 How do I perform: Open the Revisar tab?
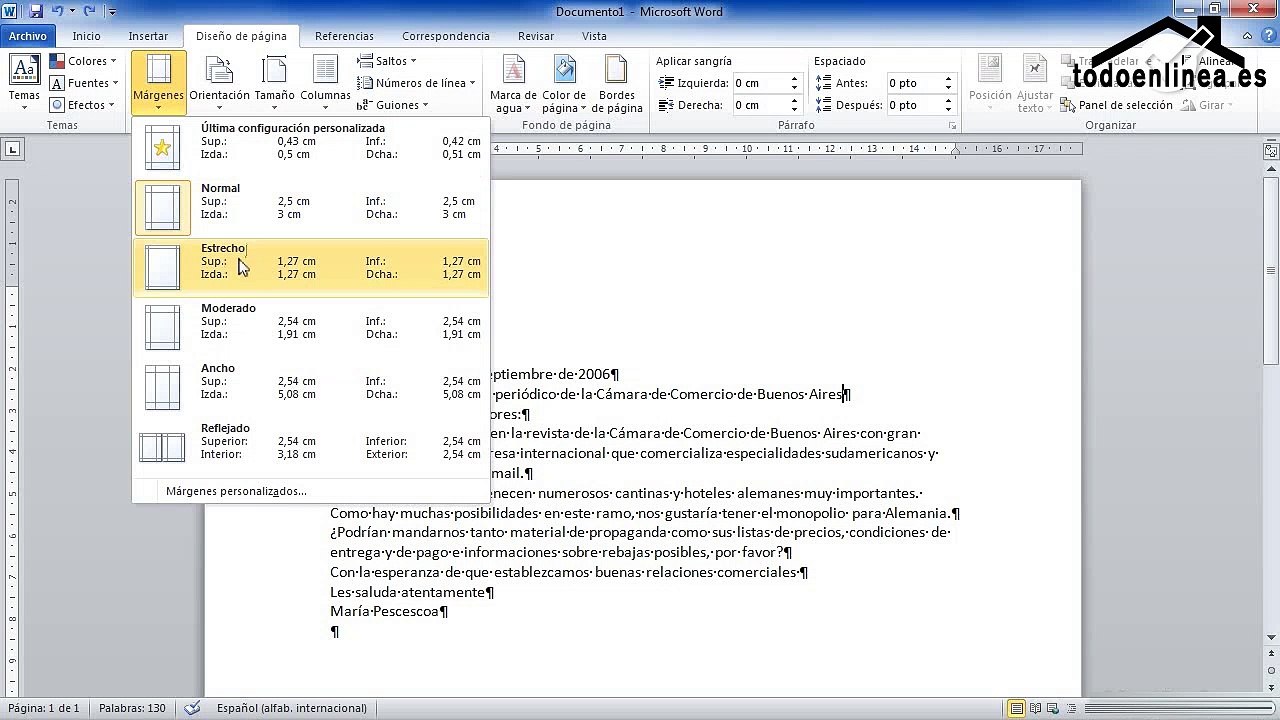click(x=536, y=36)
